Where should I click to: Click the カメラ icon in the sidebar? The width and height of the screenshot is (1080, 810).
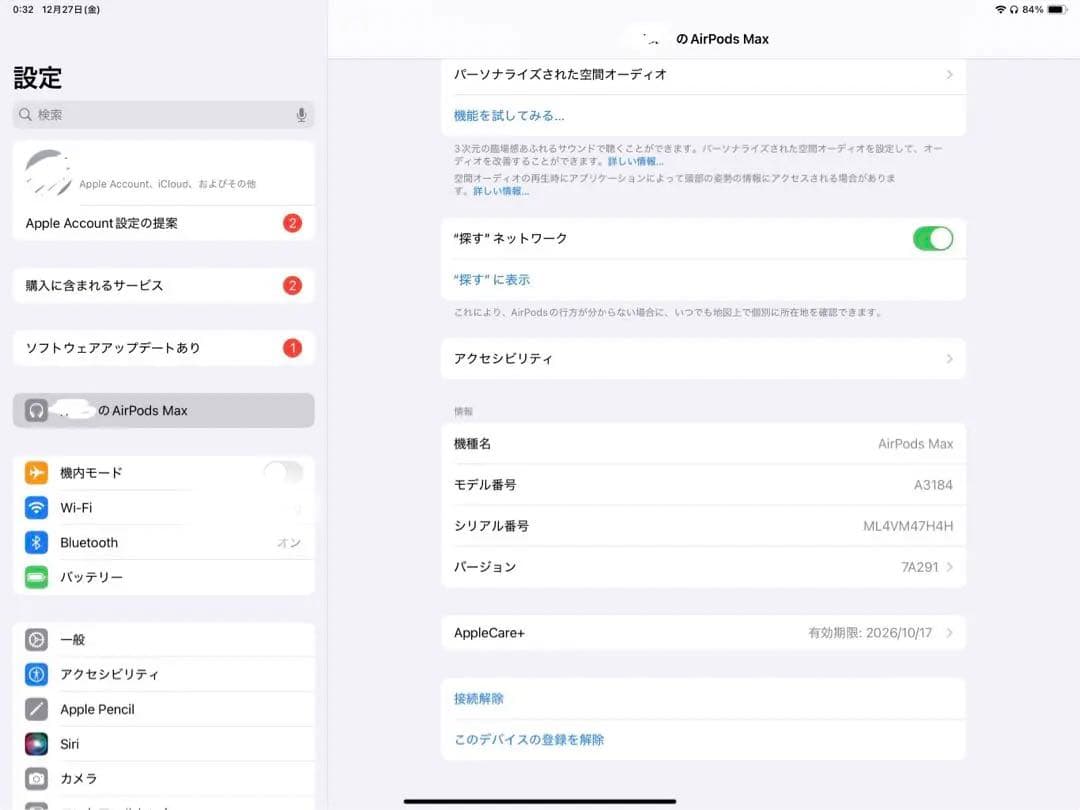click(x=36, y=778)
